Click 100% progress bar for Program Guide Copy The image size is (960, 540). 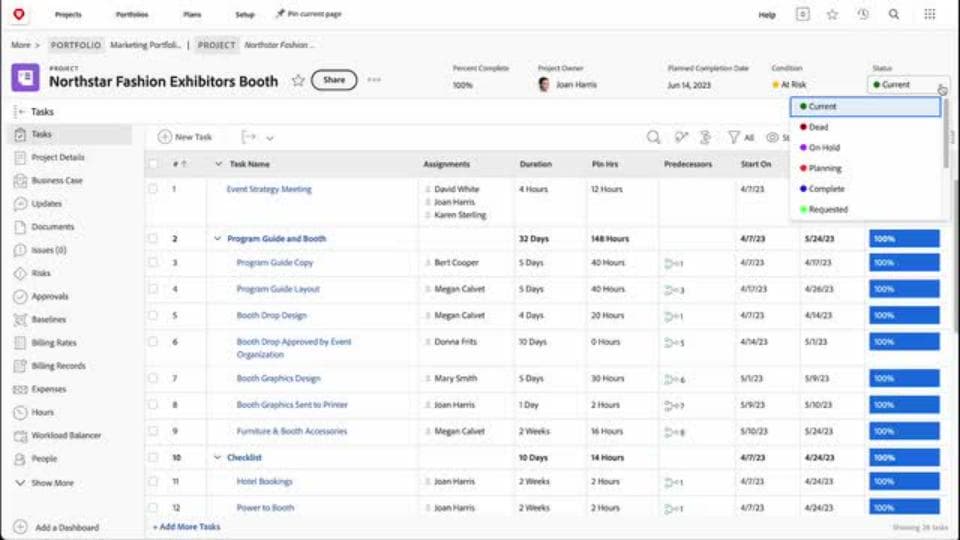coord(904,263)
